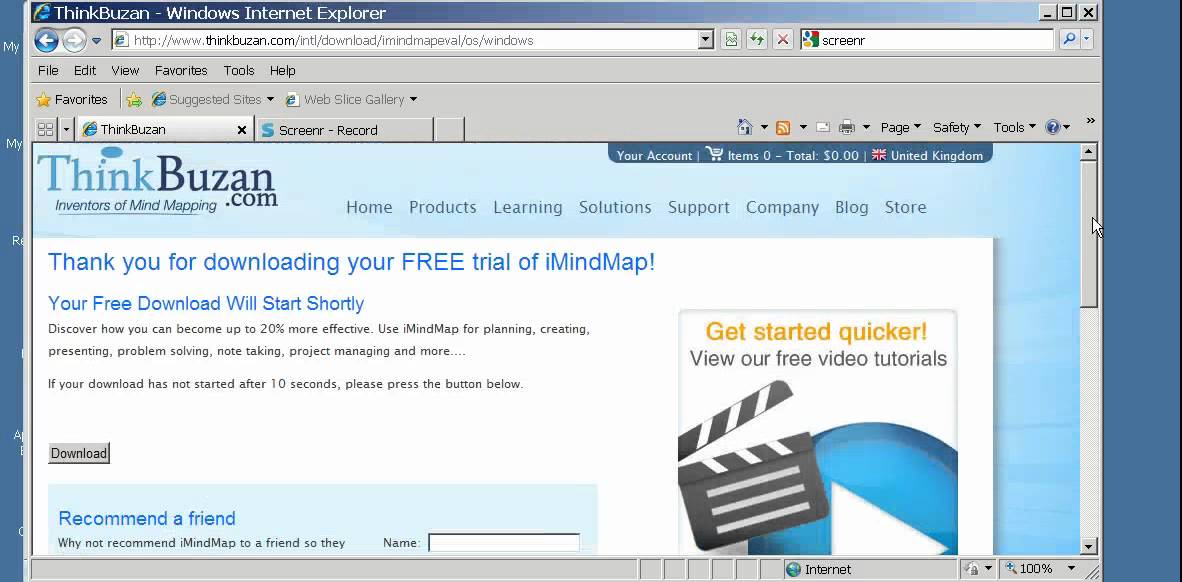1182x582 pixels.
Task: Toggle the Compatibility View icon
Action: click(730, 41)
